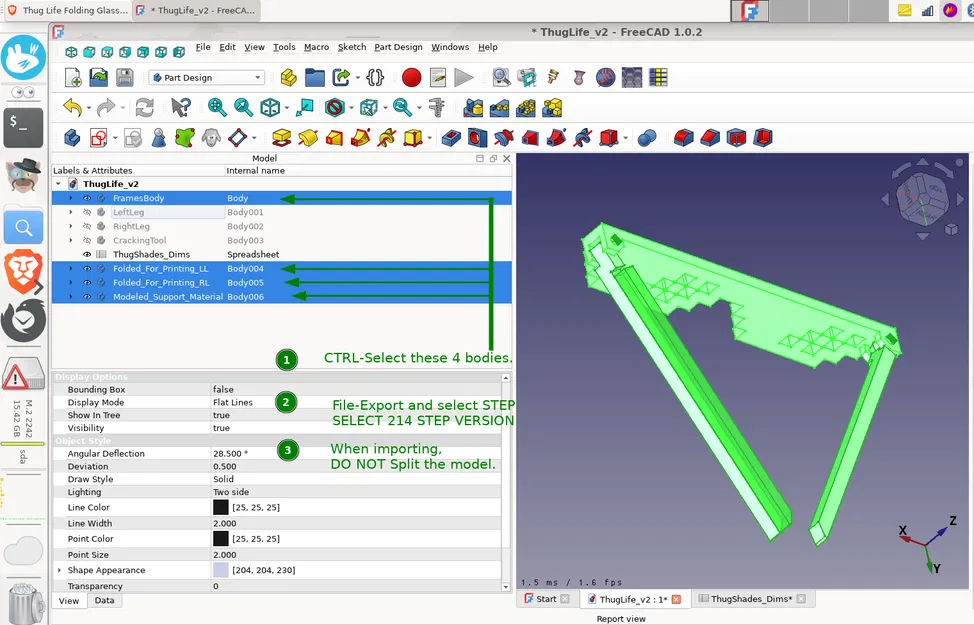Image resolution: width=974 pixels, height=625 pixels.
Task: Collapse the ThugLife_v2 document tree
Action: pos(60,184)
